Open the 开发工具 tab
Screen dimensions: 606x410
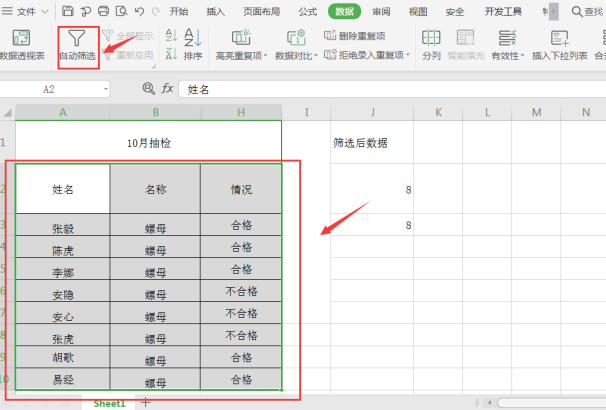pos(503,12)
